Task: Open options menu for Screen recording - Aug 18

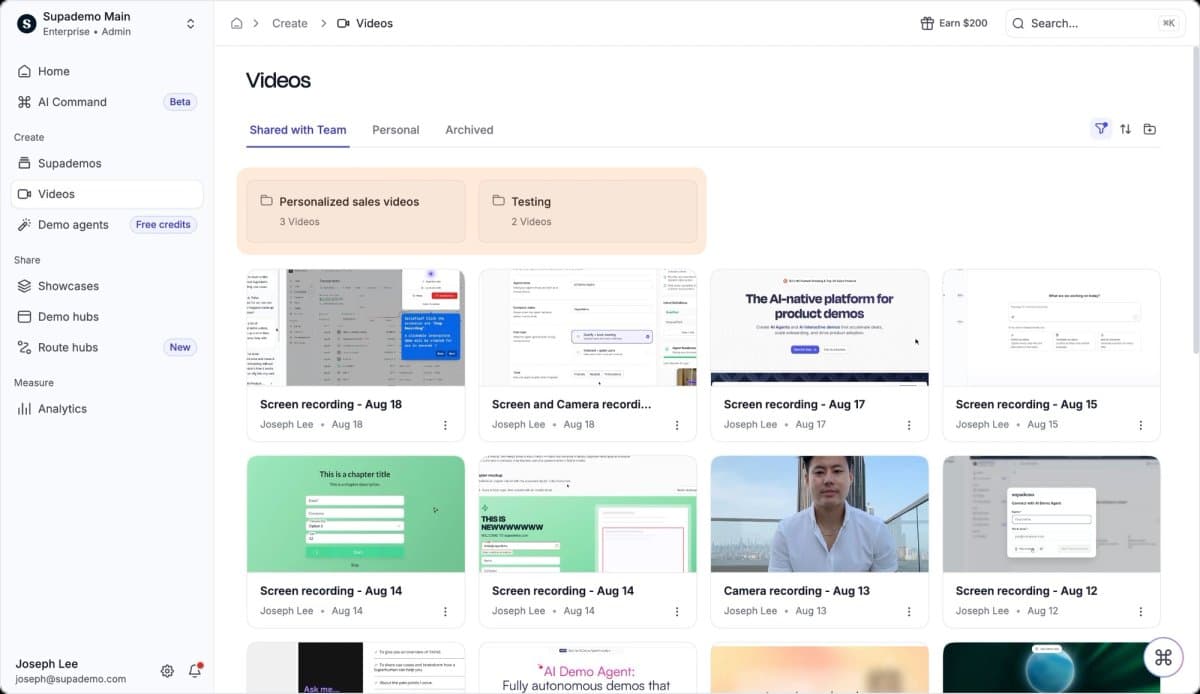Action: pos(445,425)
